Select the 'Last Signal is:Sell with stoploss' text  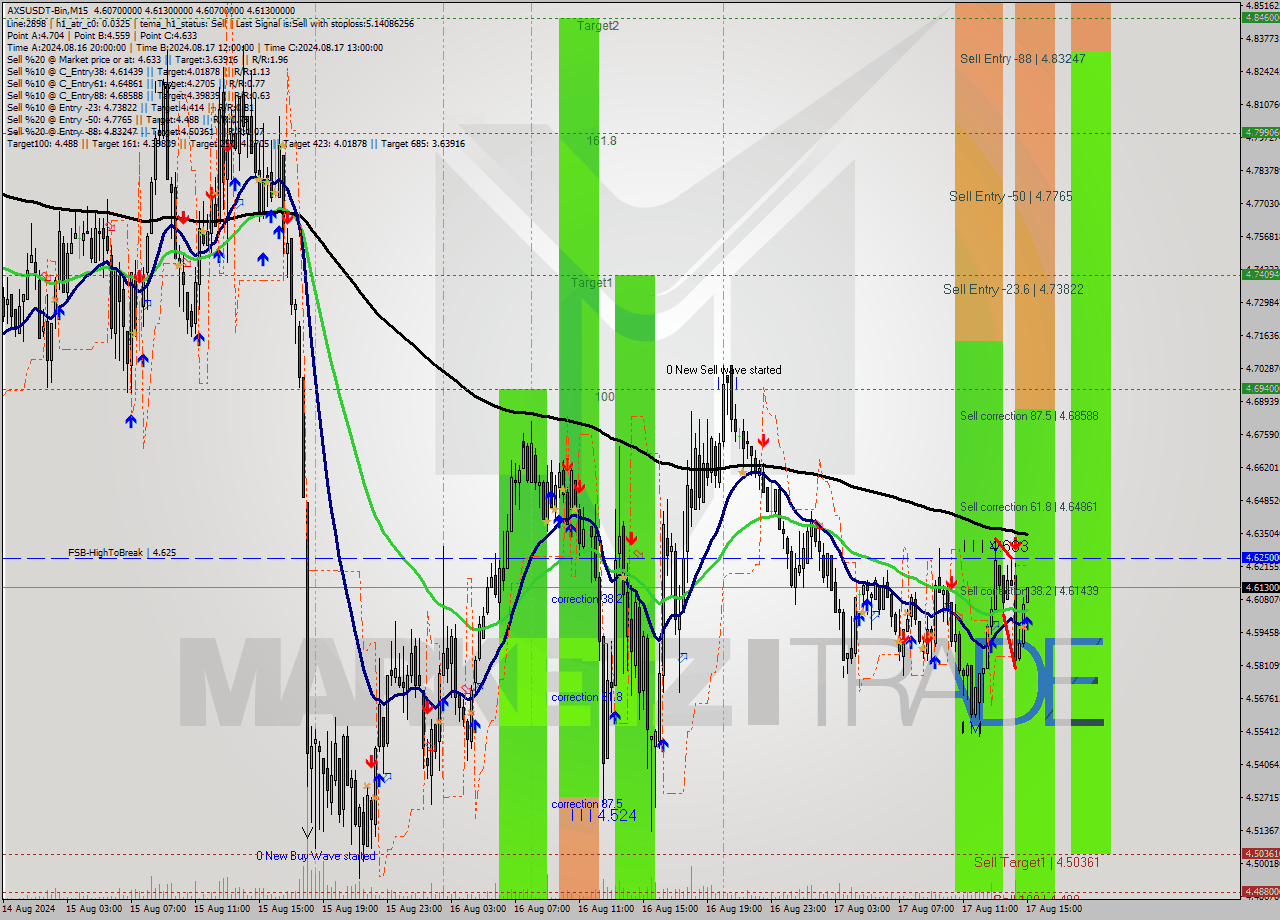tap(298, 22)
